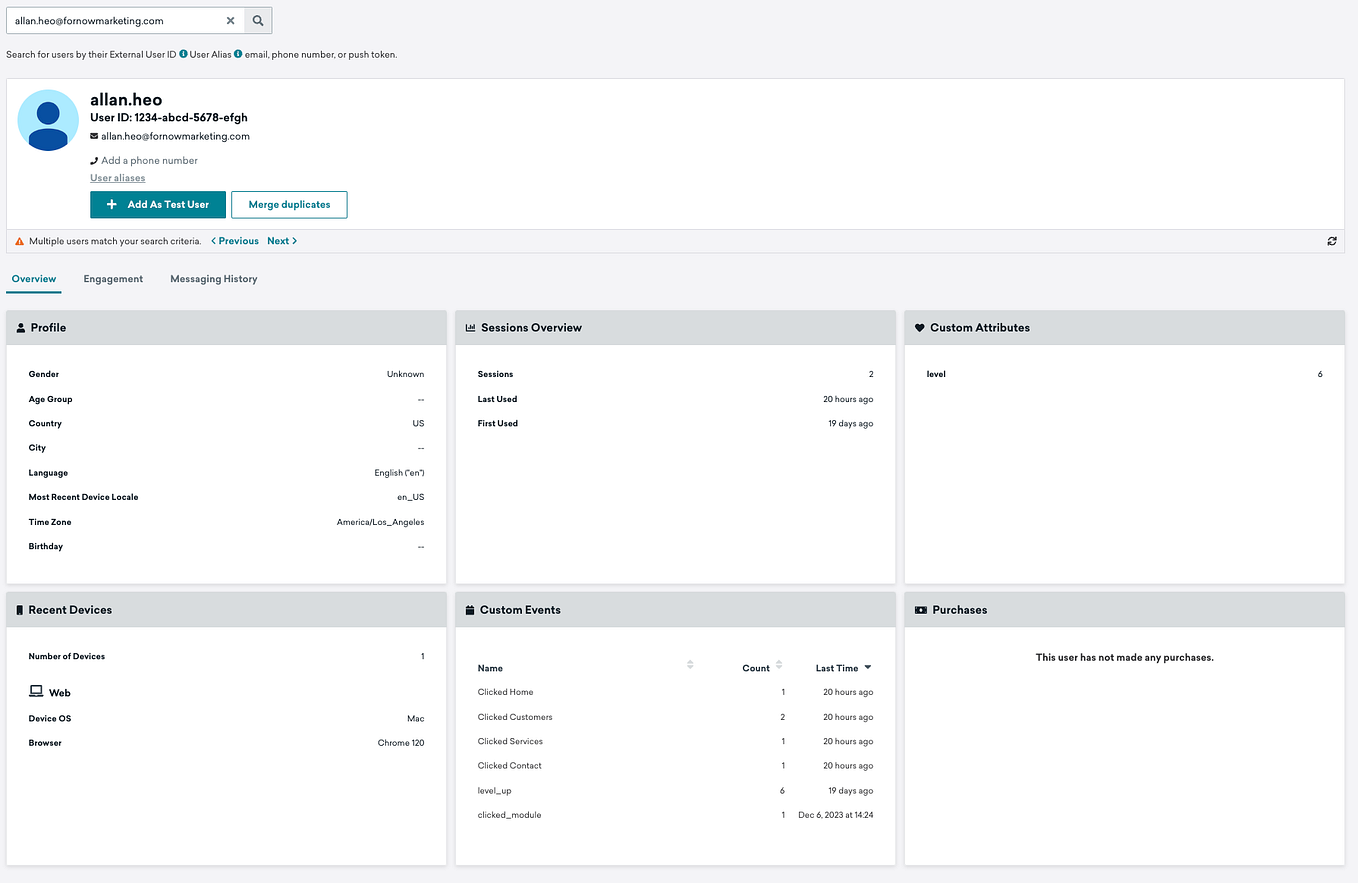The width and height of the screenshot is (1358, 883).
Task: Click the search magnifying glass icon
Action: [258, 20]
